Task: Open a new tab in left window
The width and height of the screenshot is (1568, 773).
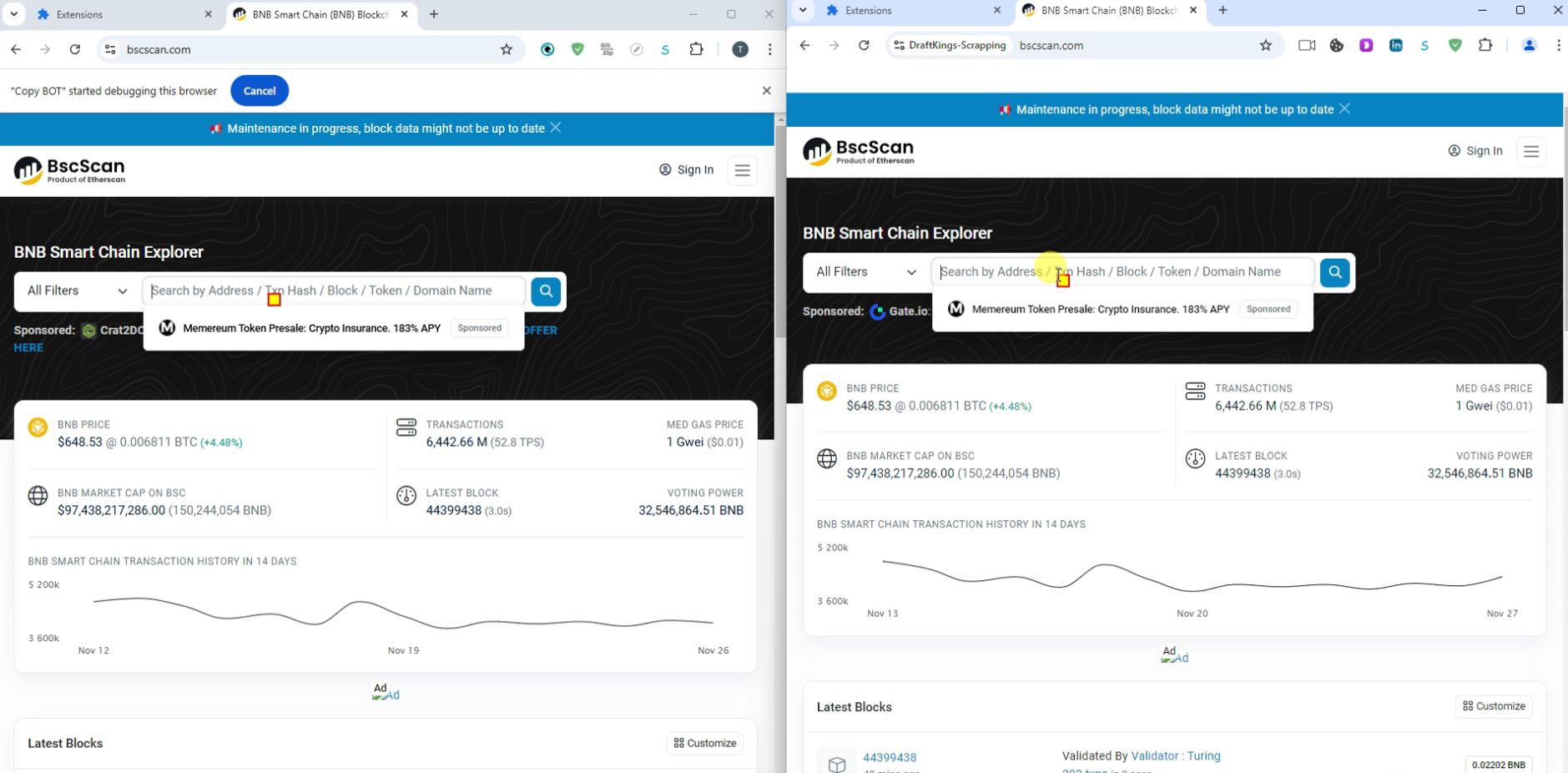Action: tap(434, 14)
